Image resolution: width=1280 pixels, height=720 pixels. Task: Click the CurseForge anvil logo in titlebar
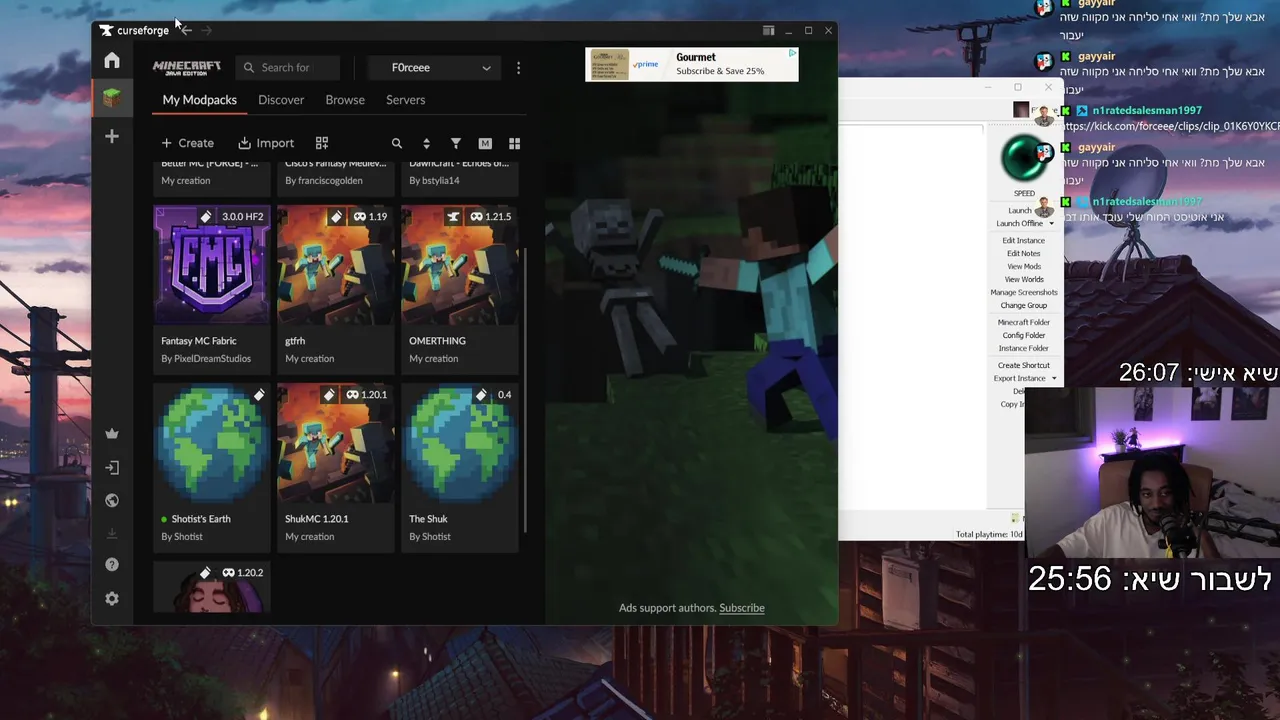[x=106, y=30]
